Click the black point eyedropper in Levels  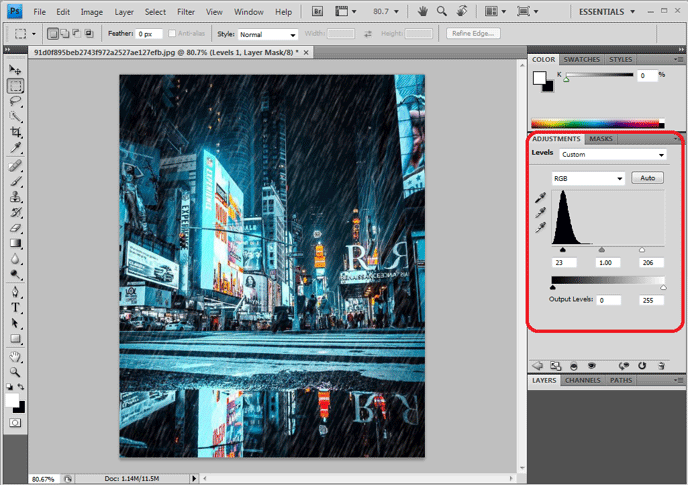click(x=541, y=198)
